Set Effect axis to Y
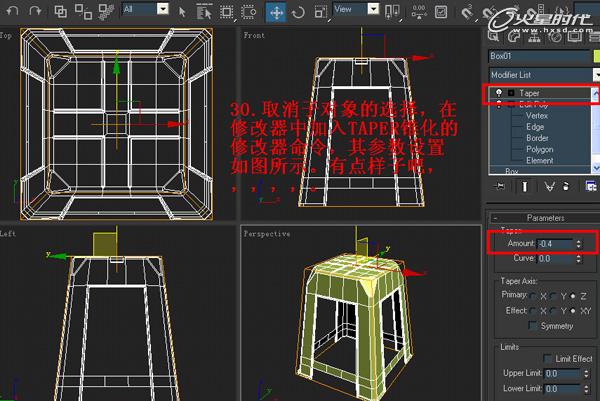 [553, 311]
